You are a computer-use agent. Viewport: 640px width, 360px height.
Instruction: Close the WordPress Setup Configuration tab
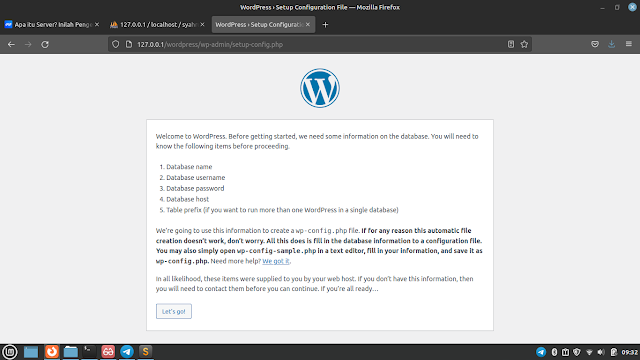click(x=308, y=24)
